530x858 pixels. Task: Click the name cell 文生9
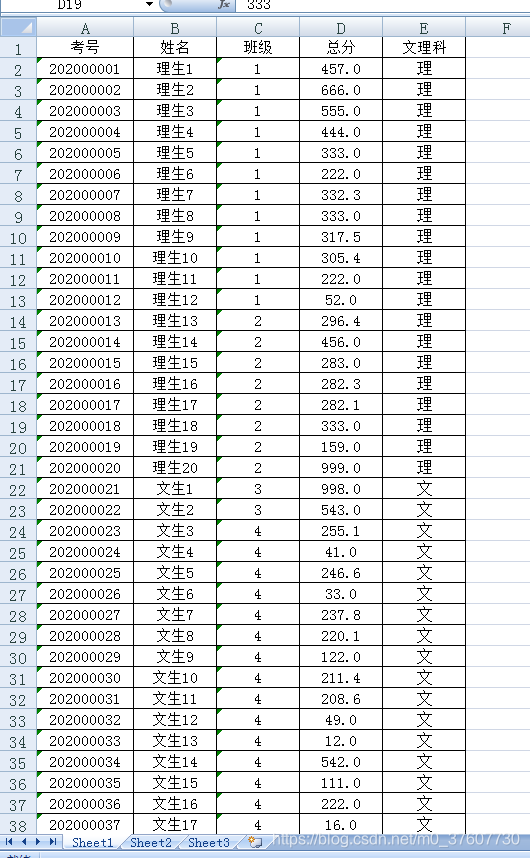(x=175, y=657)
